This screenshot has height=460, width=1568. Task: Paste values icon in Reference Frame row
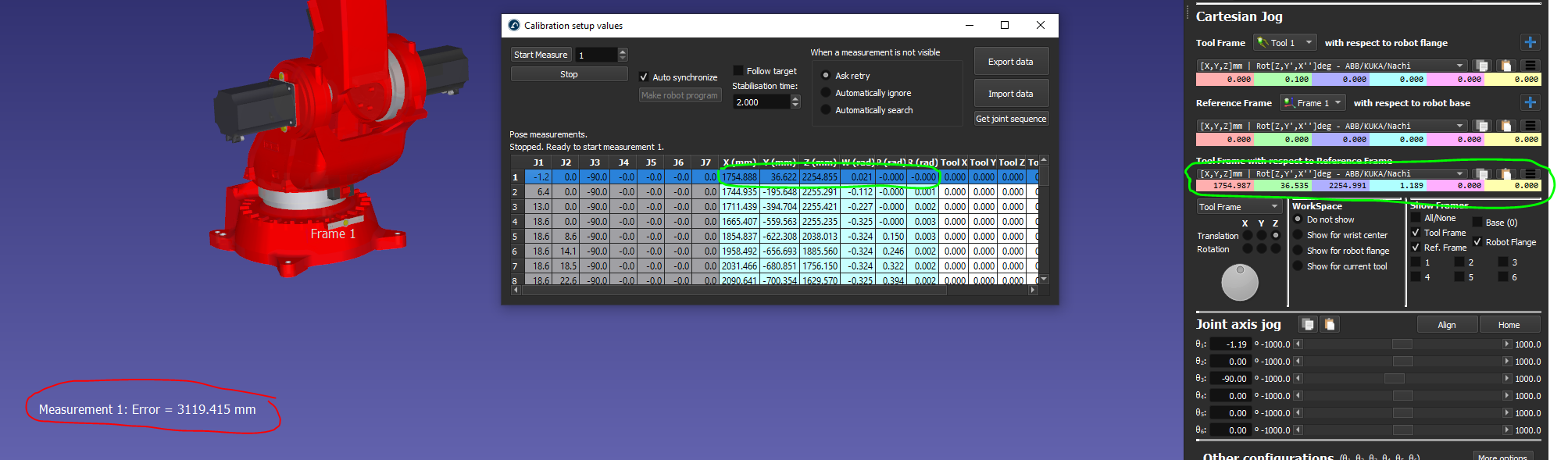[1506, 126]
